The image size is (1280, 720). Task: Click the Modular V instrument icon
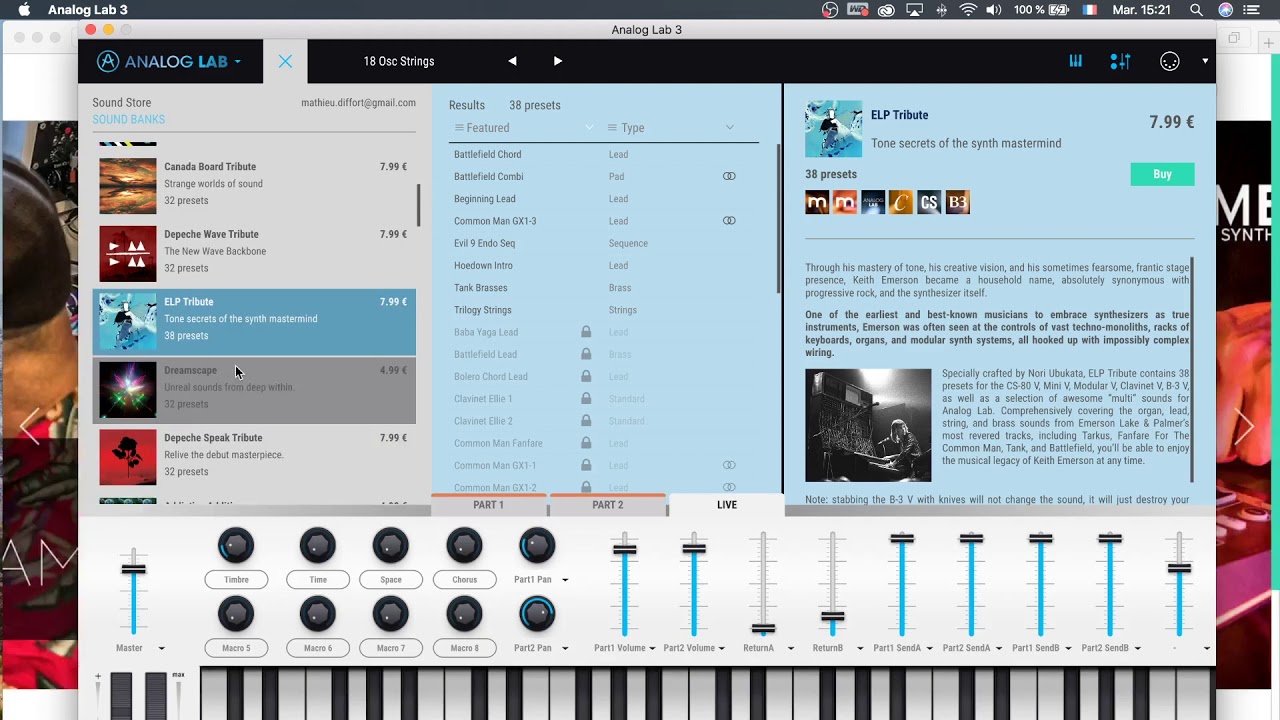tap(845, 202)
